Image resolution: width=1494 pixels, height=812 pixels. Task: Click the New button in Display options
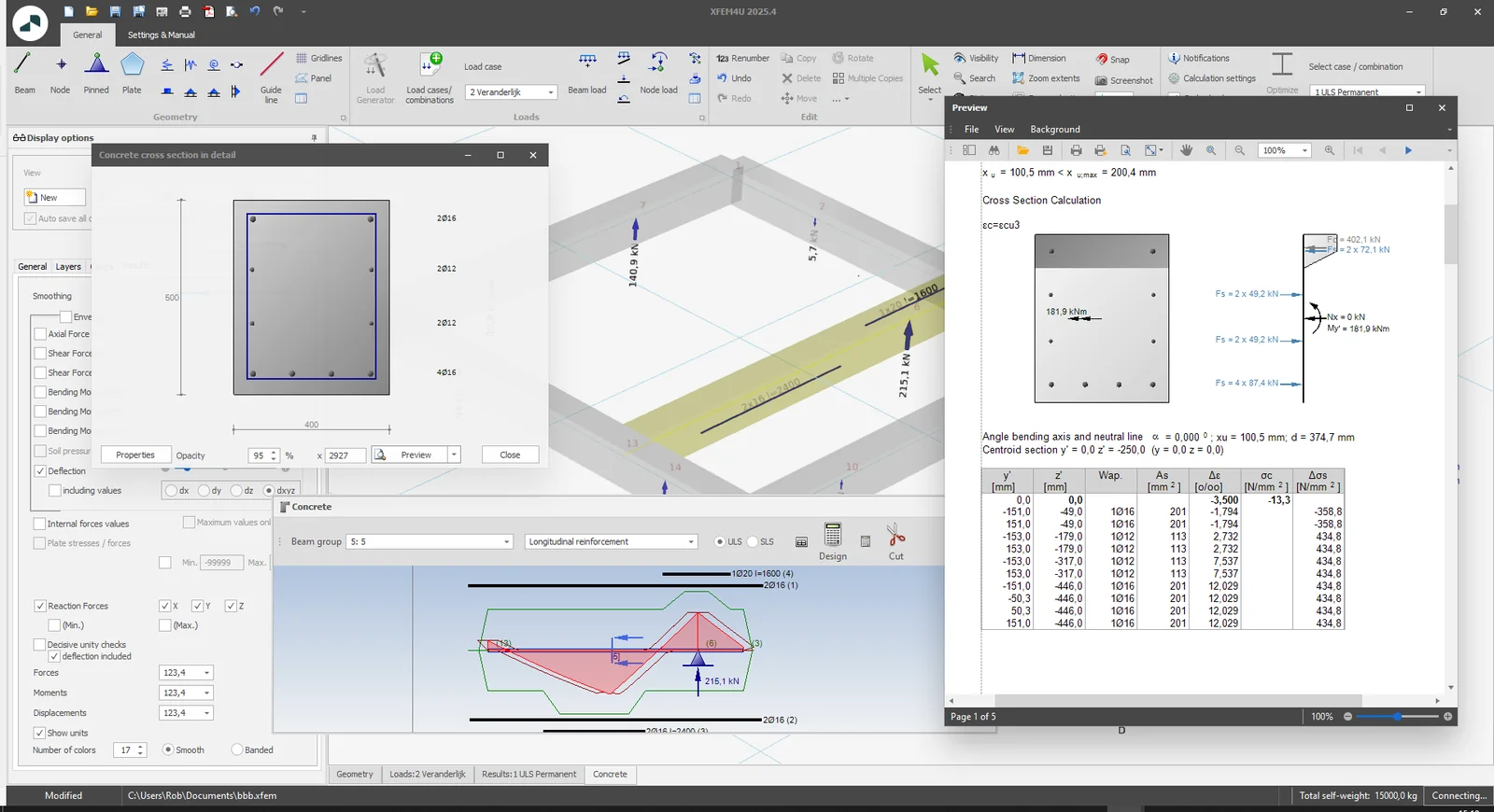point(54,197)
